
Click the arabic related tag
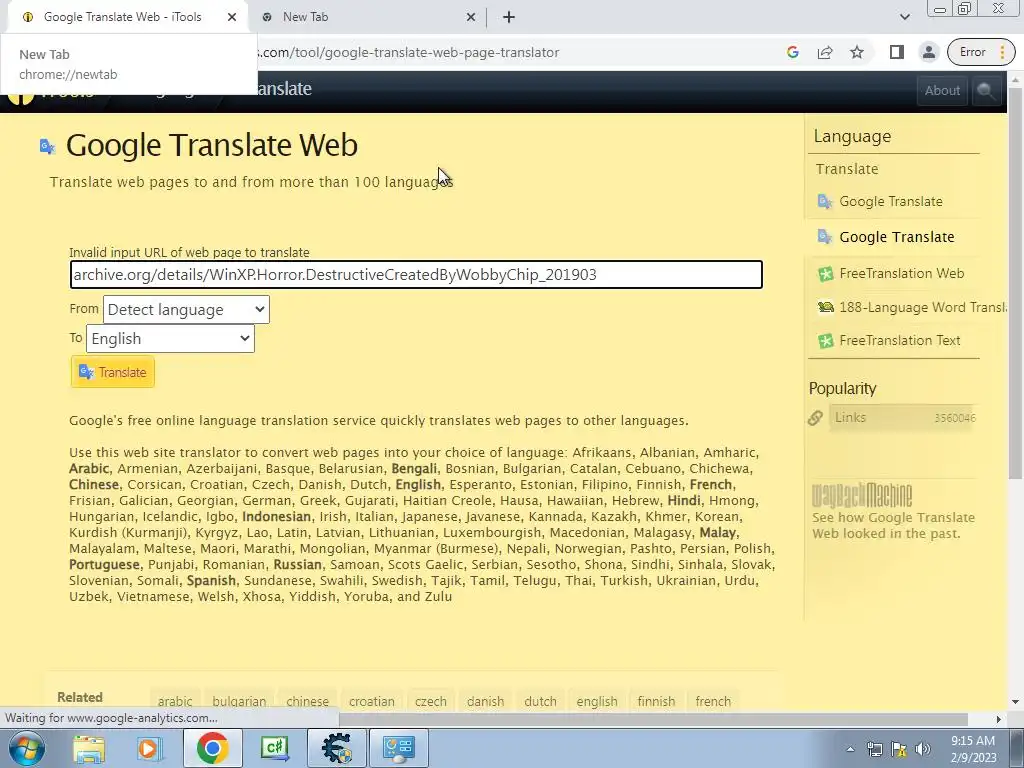tap(175, 701)
